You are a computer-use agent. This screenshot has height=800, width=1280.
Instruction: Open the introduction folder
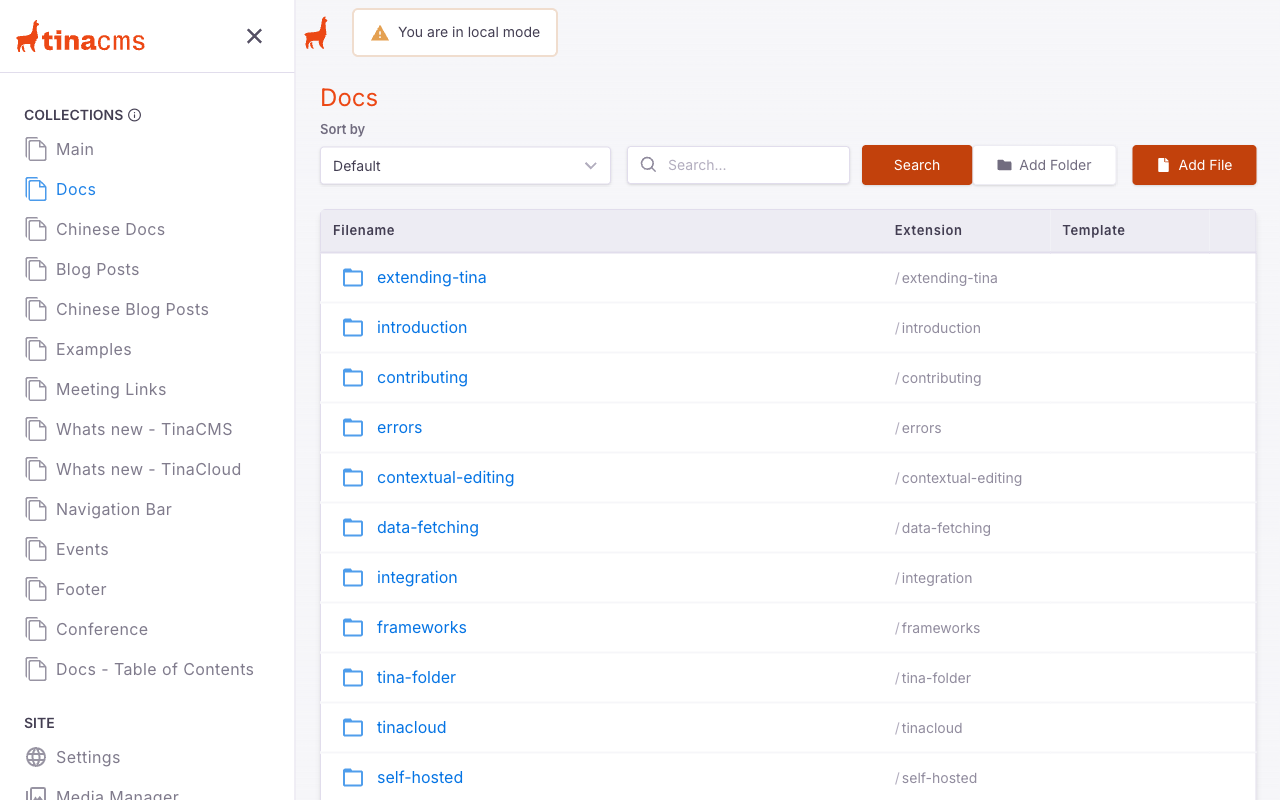[422, 327]
